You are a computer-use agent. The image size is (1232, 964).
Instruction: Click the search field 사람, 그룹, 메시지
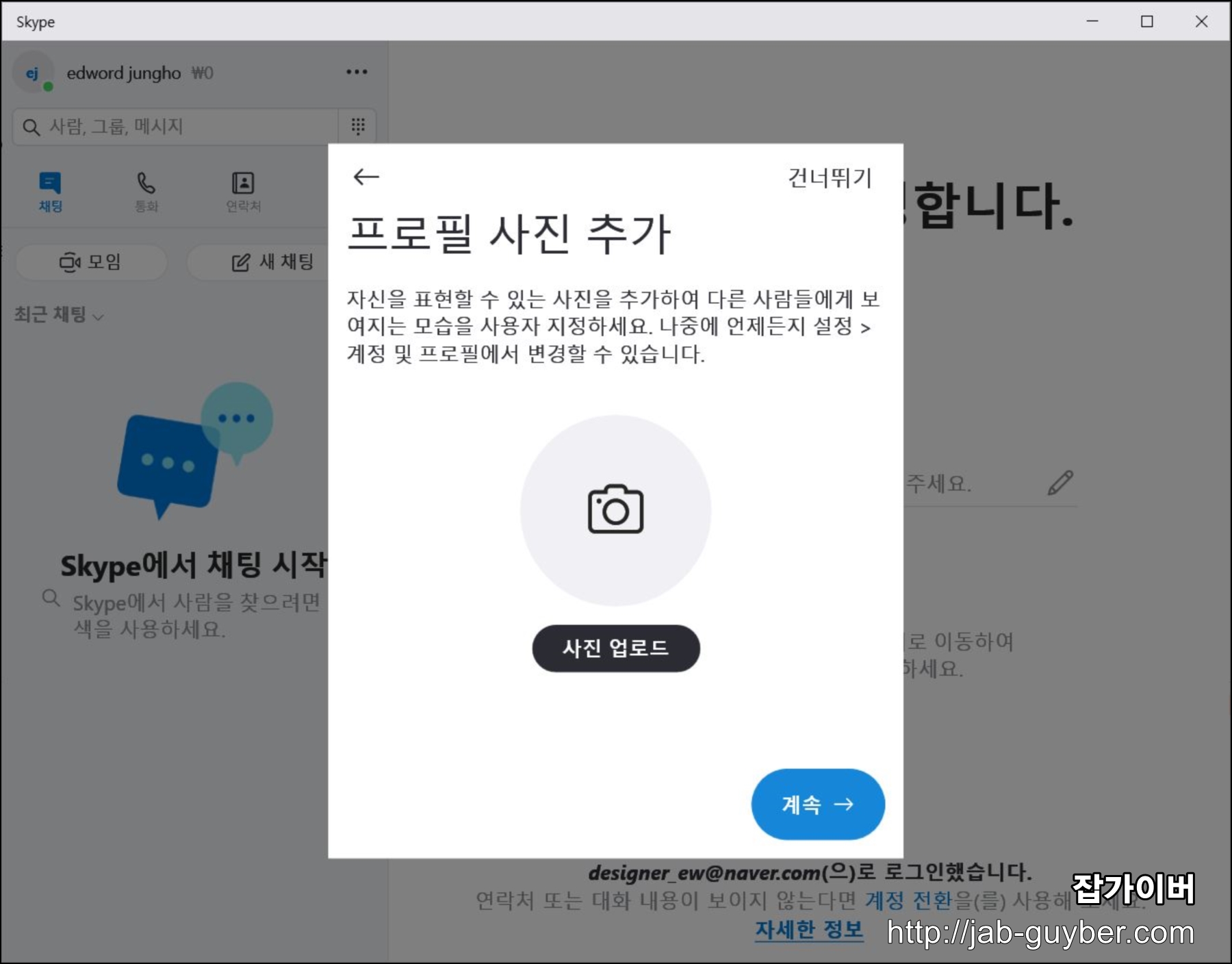pyautogui.click(x=176, y=127)
